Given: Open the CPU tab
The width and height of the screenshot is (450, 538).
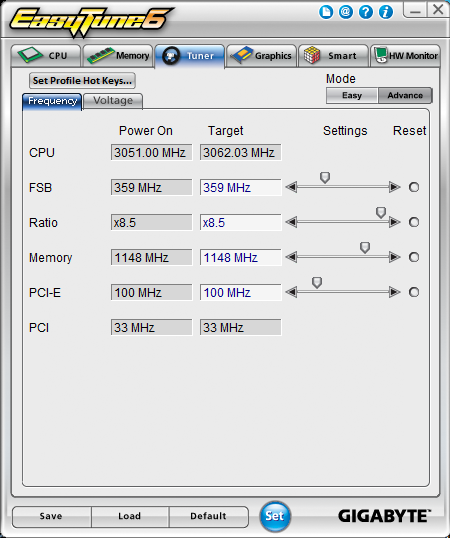Looking at the screenshot, I should coord(46,56).
